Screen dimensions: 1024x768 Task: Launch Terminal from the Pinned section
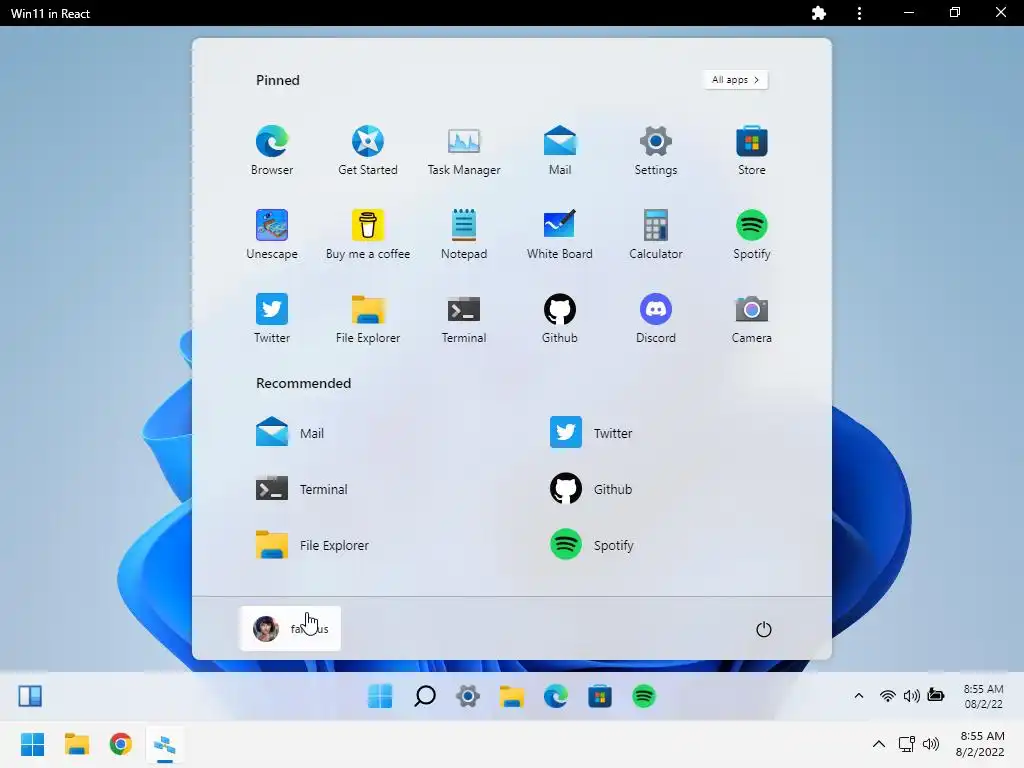pos(464,319)
